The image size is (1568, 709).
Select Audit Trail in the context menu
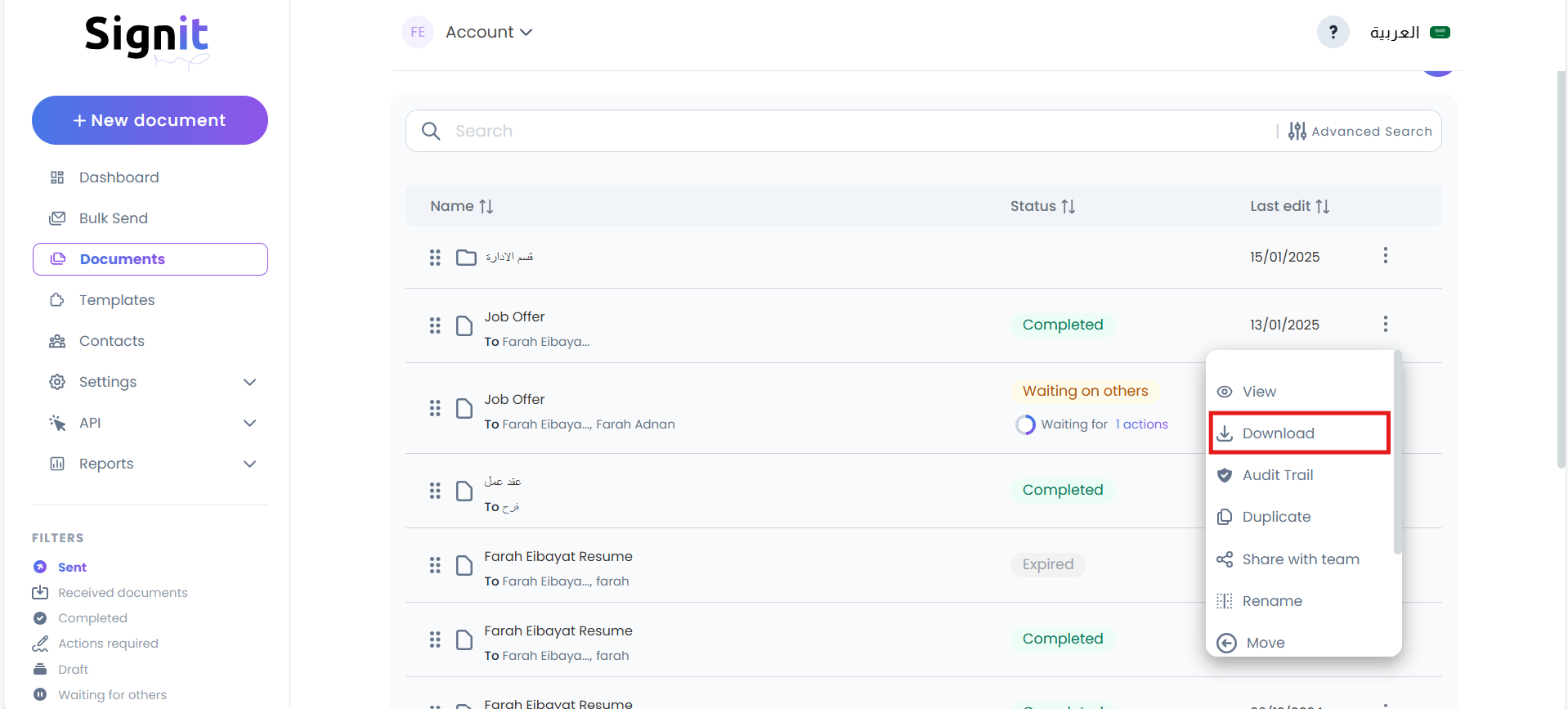[1277, 475]
